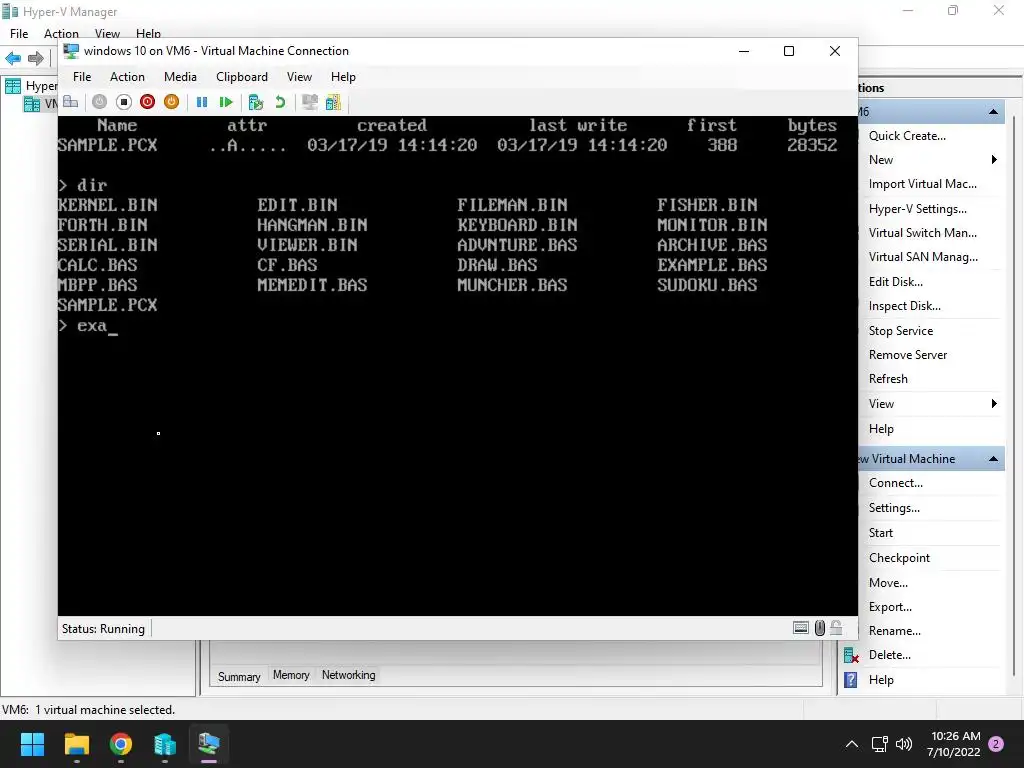Open File menu in Hyper-V Manager
Image resolution: width=1024 pixels, height=768 pixels.
19,33
